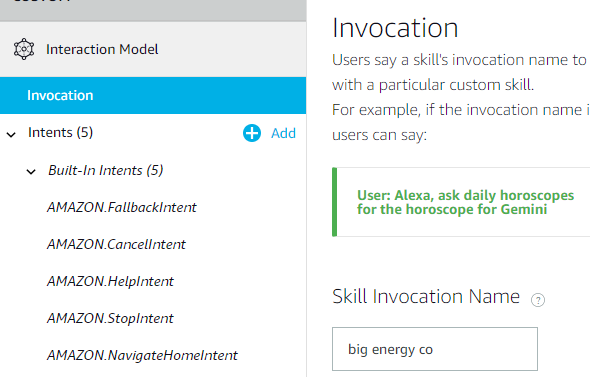The height and width of the screenshot is (377, 590).
Task: Click the Interaction Model atom icon
Action: click(x=24, y=49)
